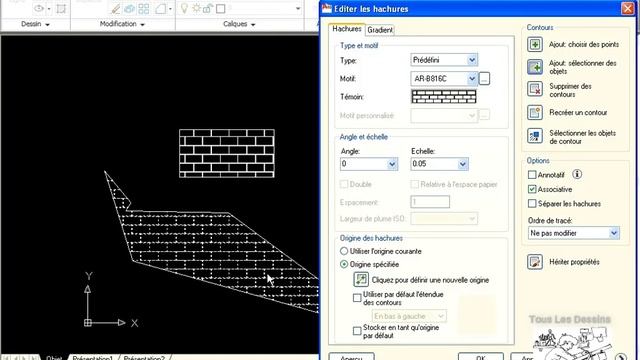Toggle the layer lightbulb on/off icon
640x360 pixels.
pos(184,9)
